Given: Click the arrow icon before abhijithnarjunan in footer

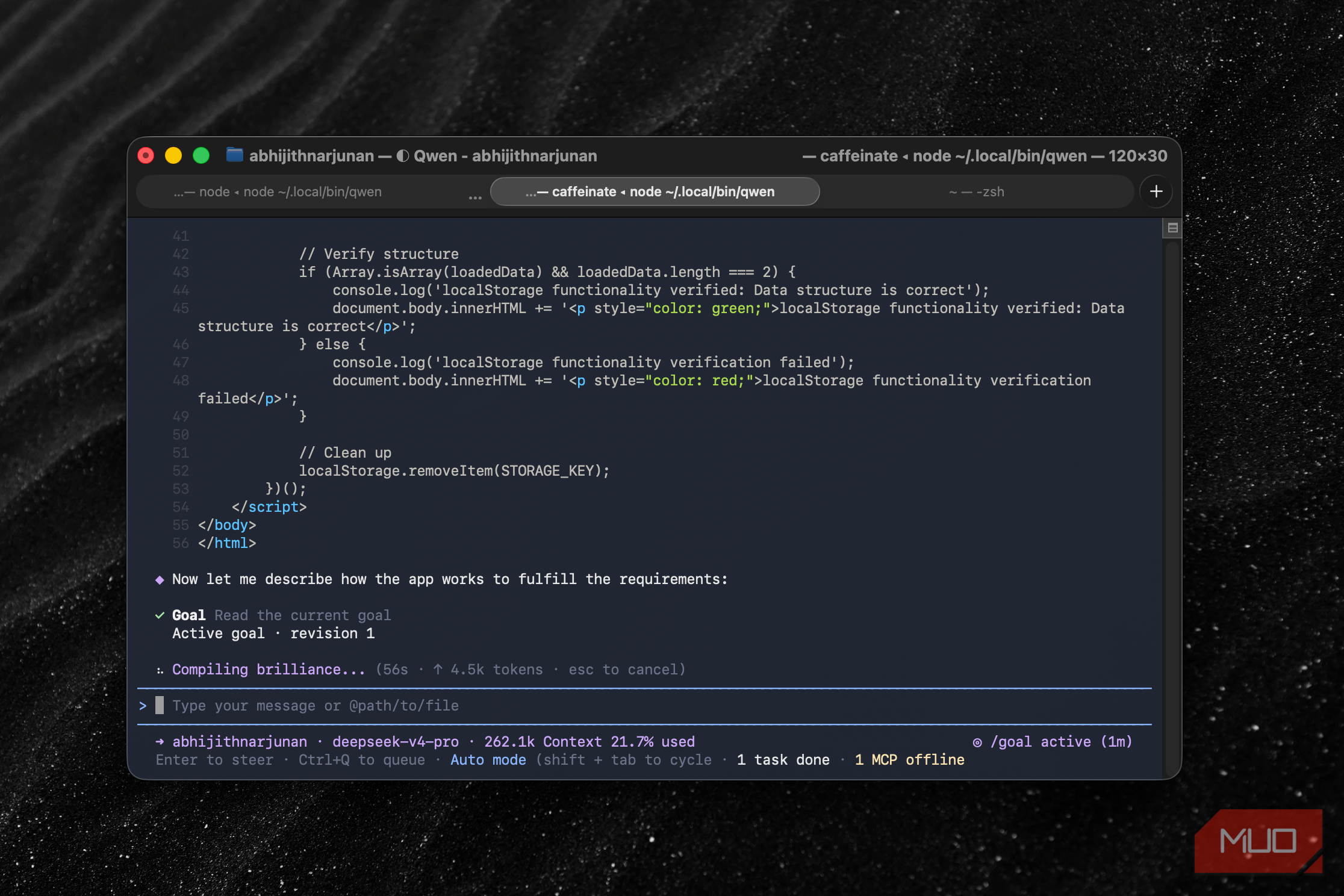Looking at the screenshot, I should tap(160, 742).
